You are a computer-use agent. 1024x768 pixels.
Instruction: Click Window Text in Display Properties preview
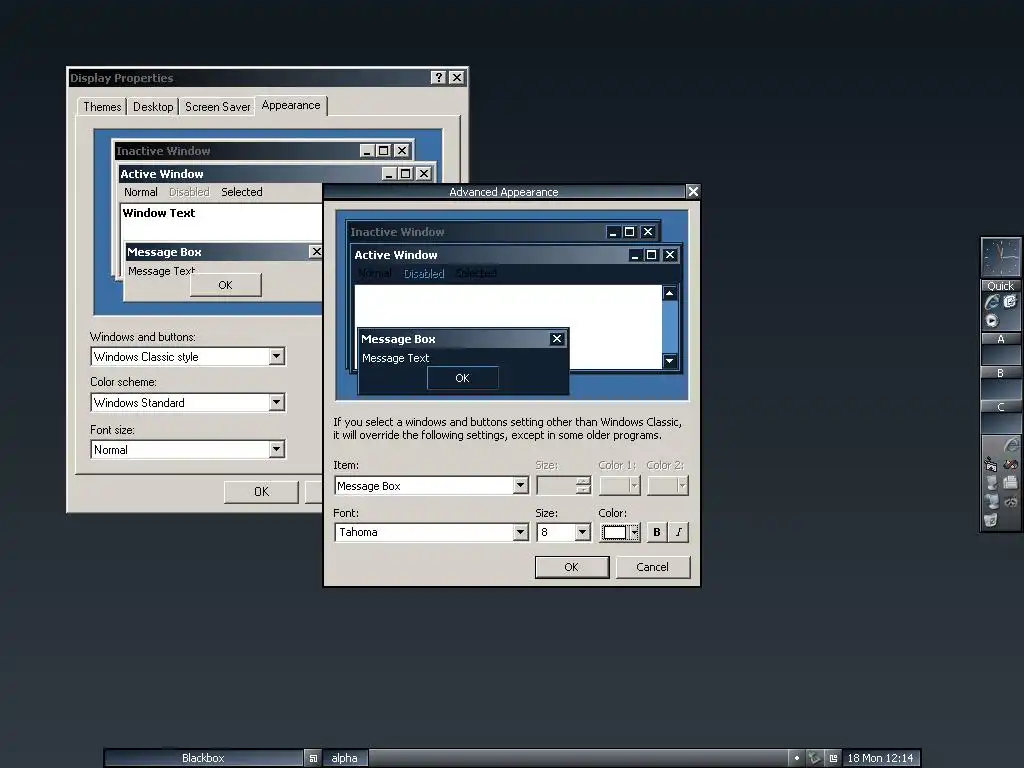(x=159, y=213)
